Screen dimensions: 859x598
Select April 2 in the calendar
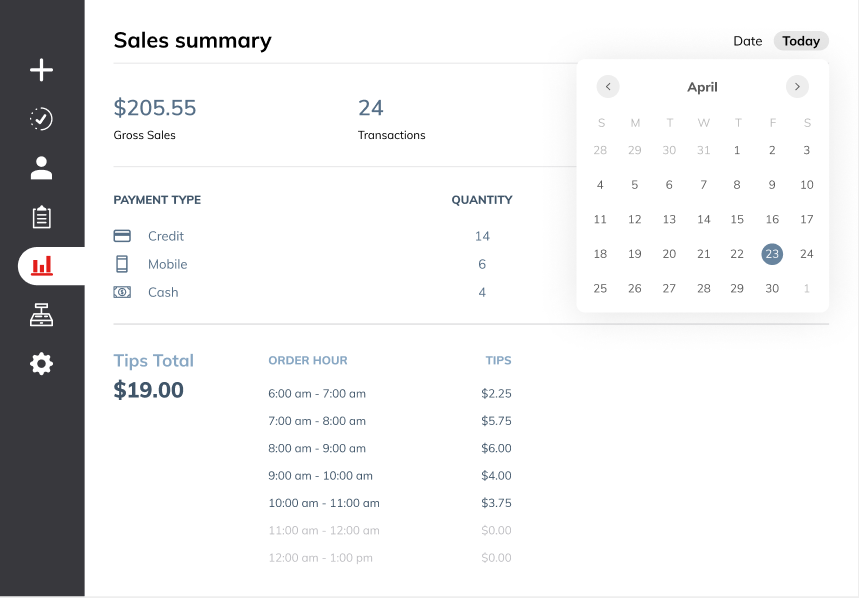pyautogui.click(x=772, y=150)
